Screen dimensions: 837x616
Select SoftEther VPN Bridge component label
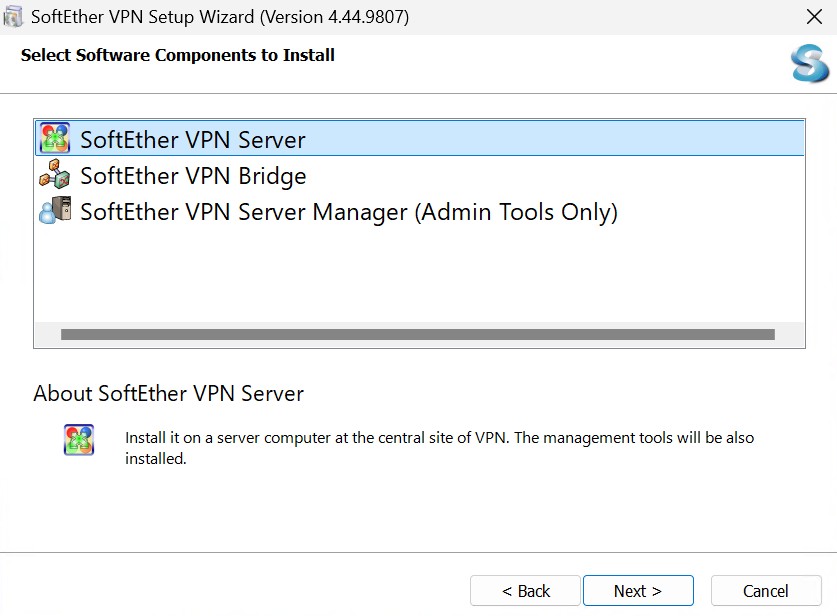193,176
